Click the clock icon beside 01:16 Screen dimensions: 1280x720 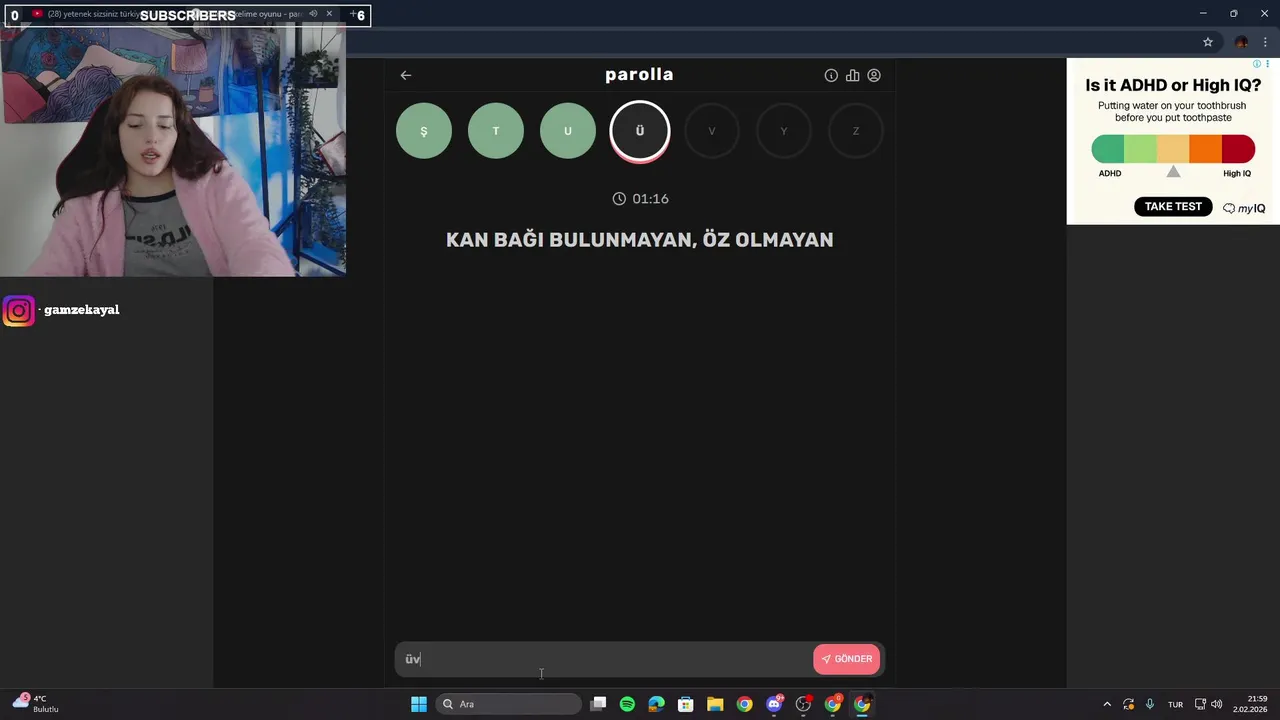(x=619, y=199)
